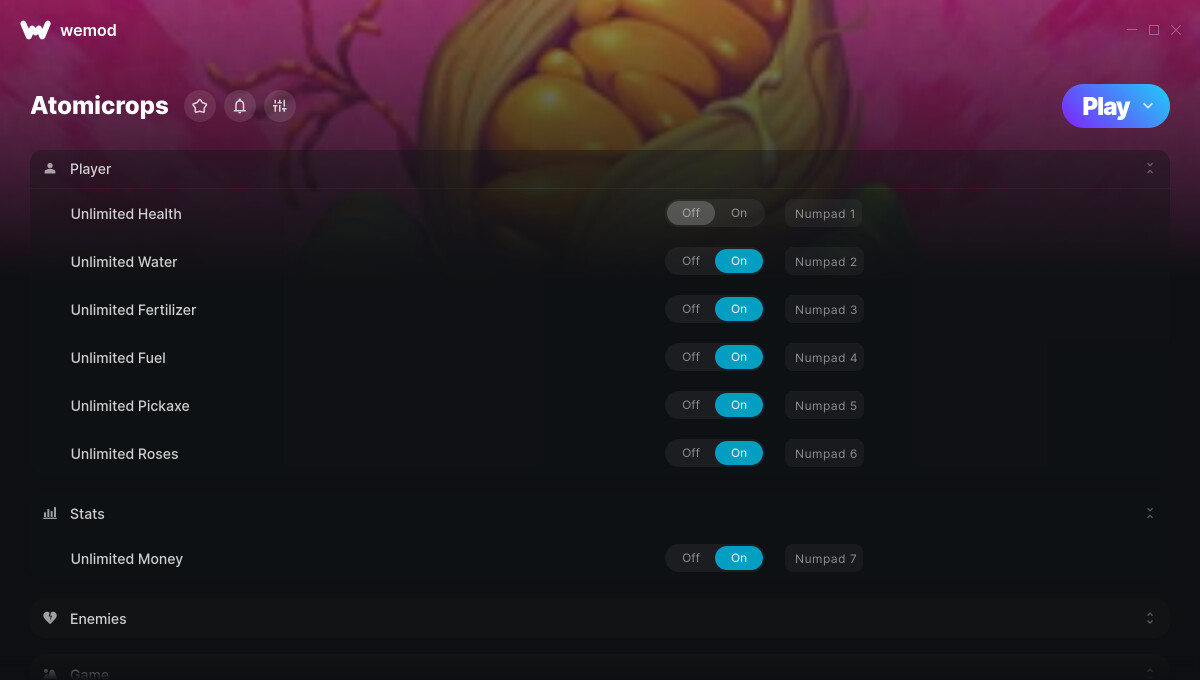
Task: Expand the Enemies section chevron
Action: point(1150,618)
